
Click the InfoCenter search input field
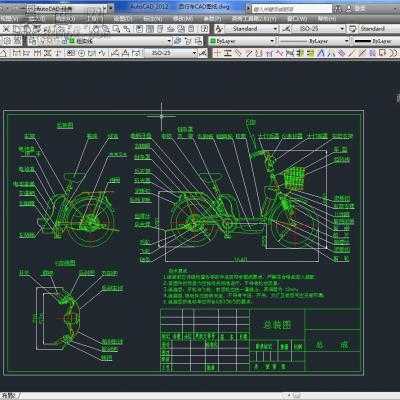coord(292,9)
